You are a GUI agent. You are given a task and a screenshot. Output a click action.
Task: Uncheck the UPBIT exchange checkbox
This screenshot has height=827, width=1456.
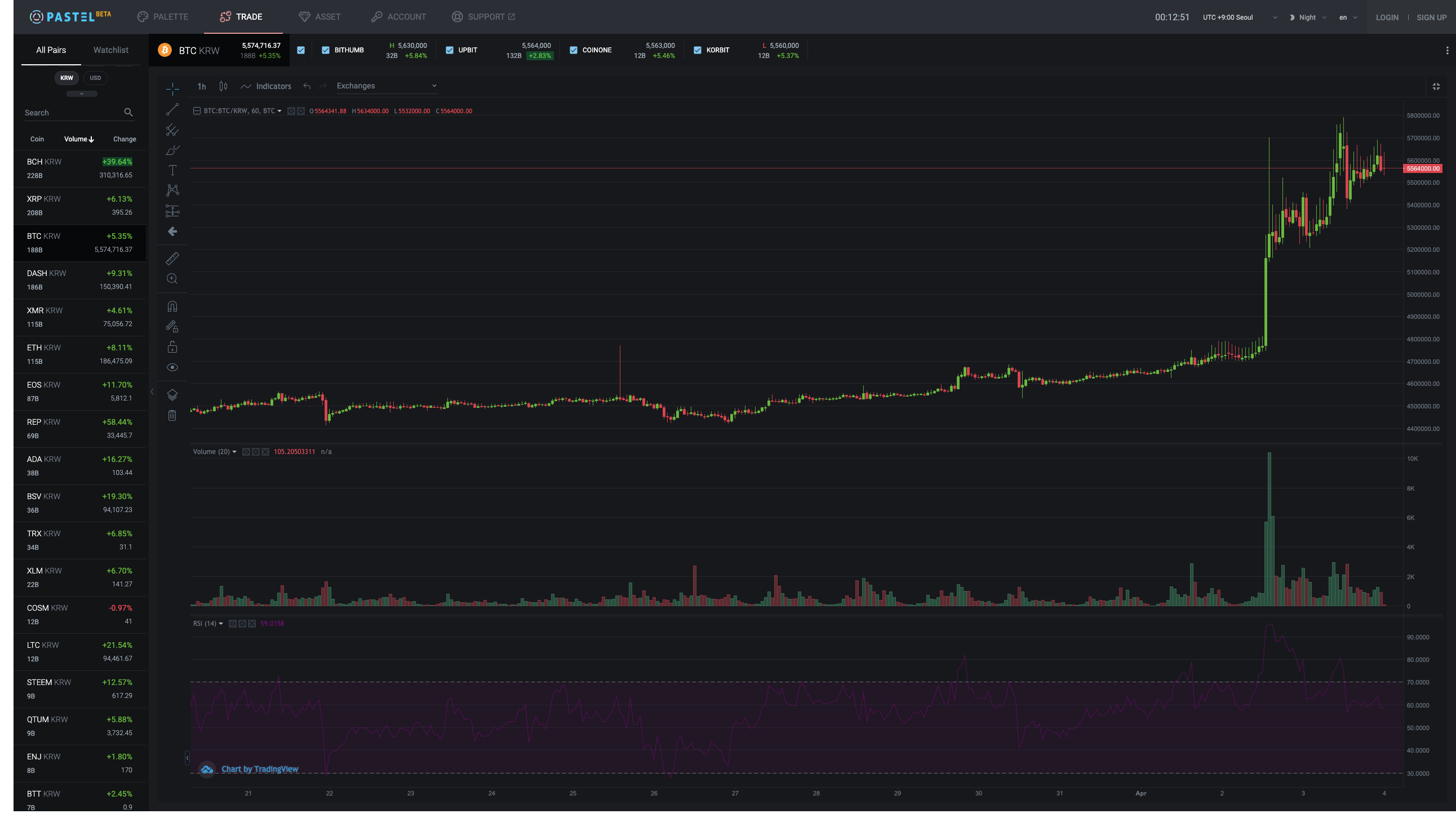449,50
